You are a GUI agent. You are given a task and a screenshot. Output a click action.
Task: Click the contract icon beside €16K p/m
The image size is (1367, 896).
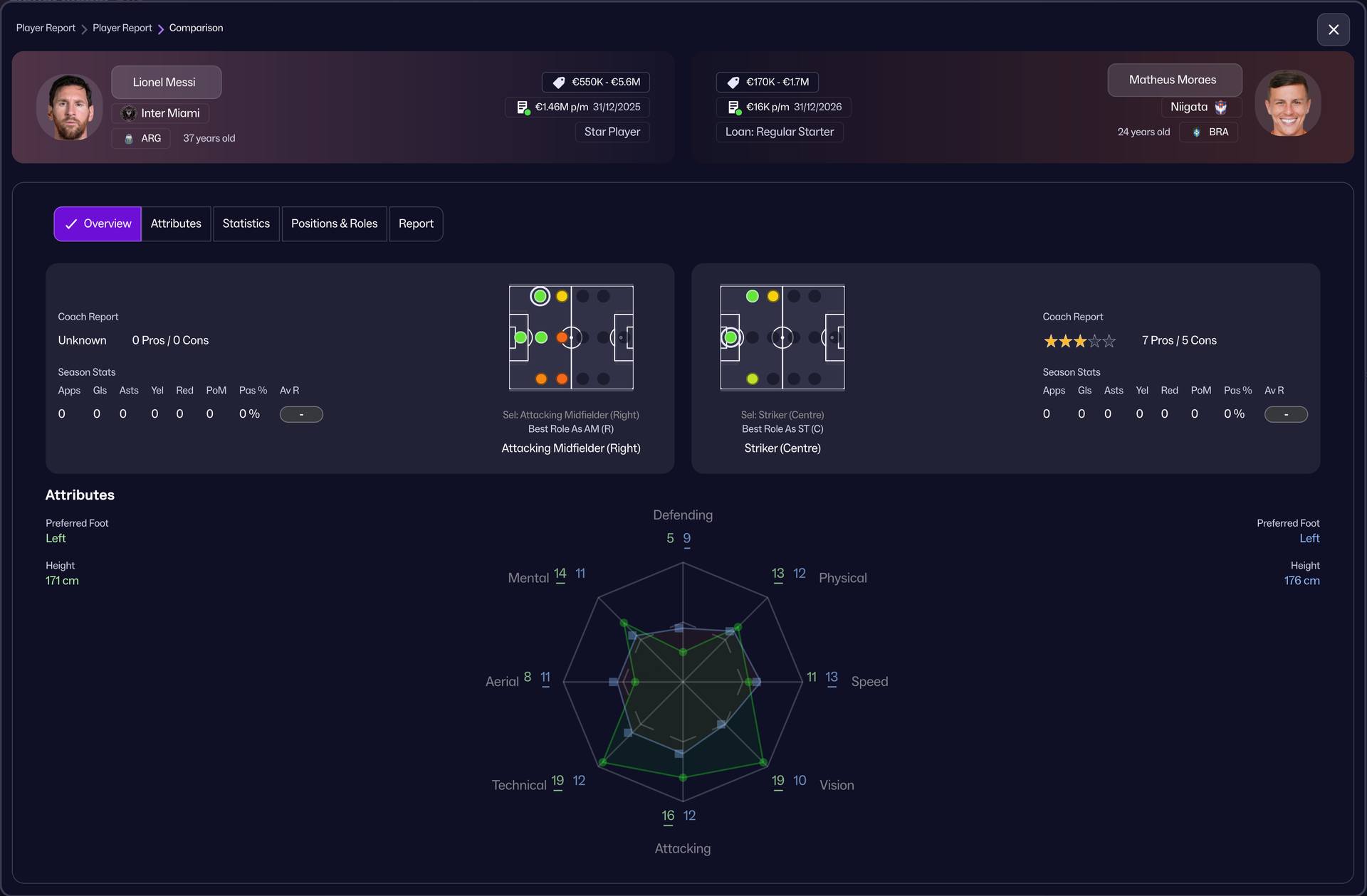734,107
